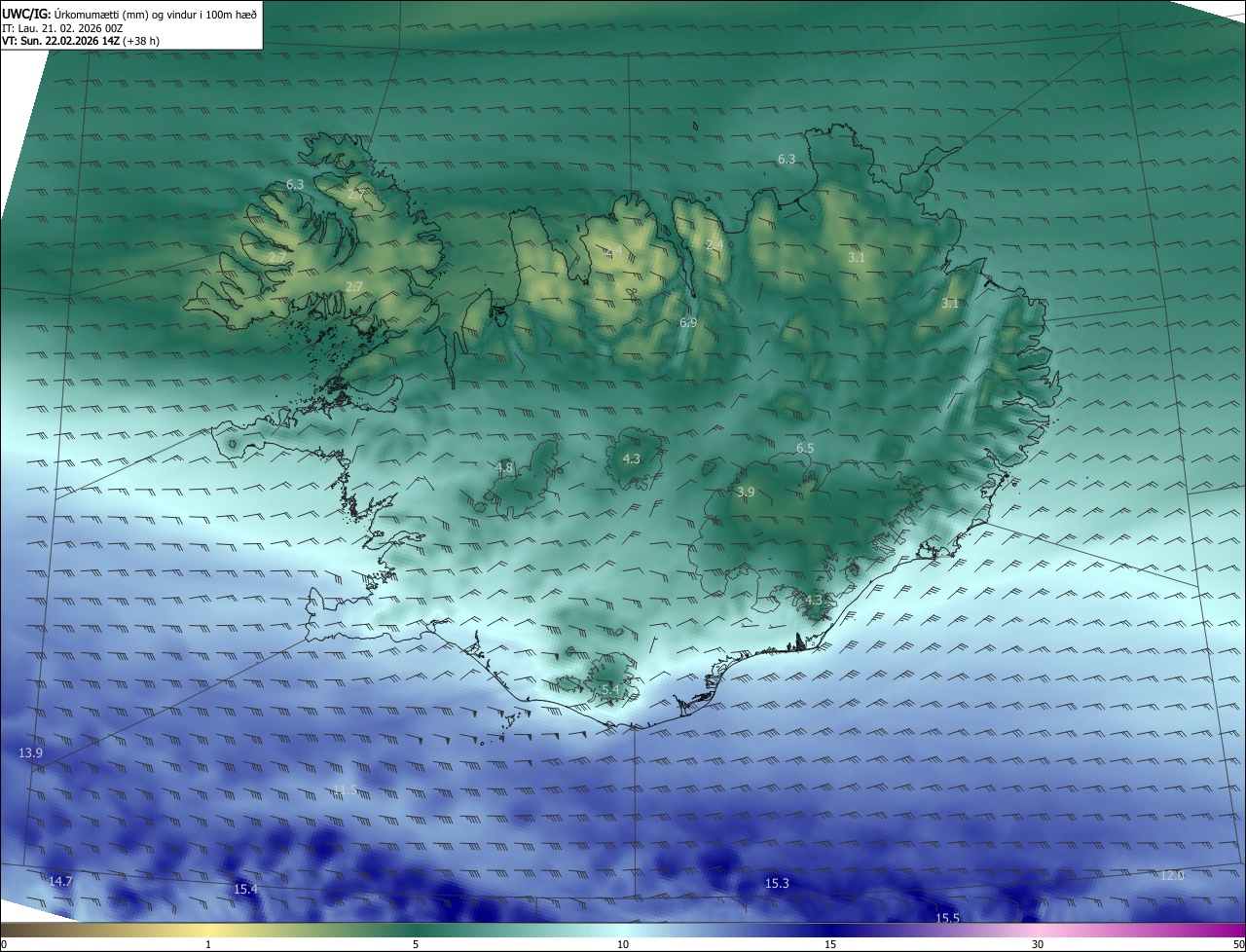The width and height of the screenshot is (1246, 952).
Task: Click the 14.7 value label
Action: coord(60,881)
